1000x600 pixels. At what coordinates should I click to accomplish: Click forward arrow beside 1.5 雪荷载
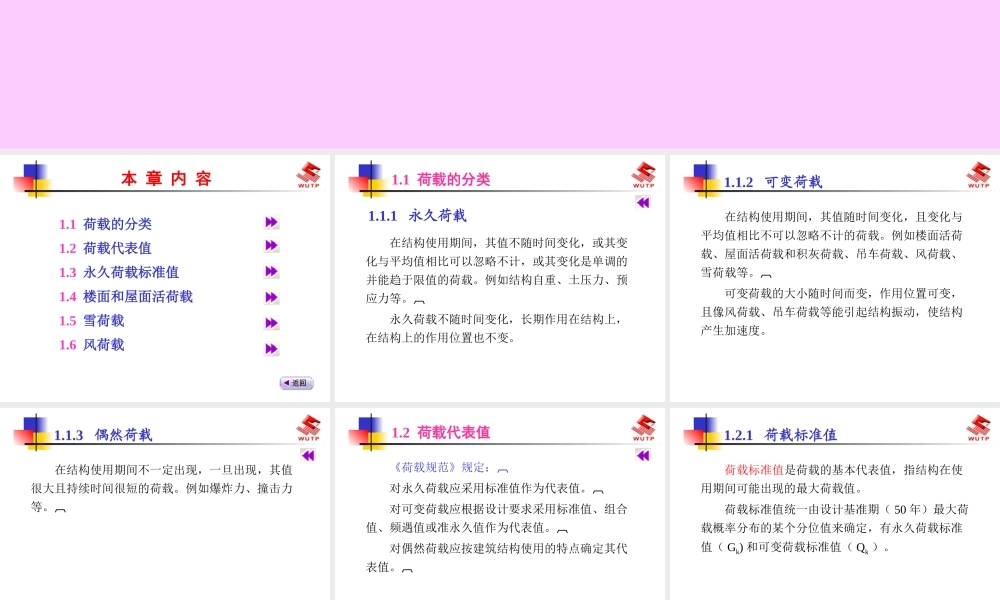coord(272,323)
